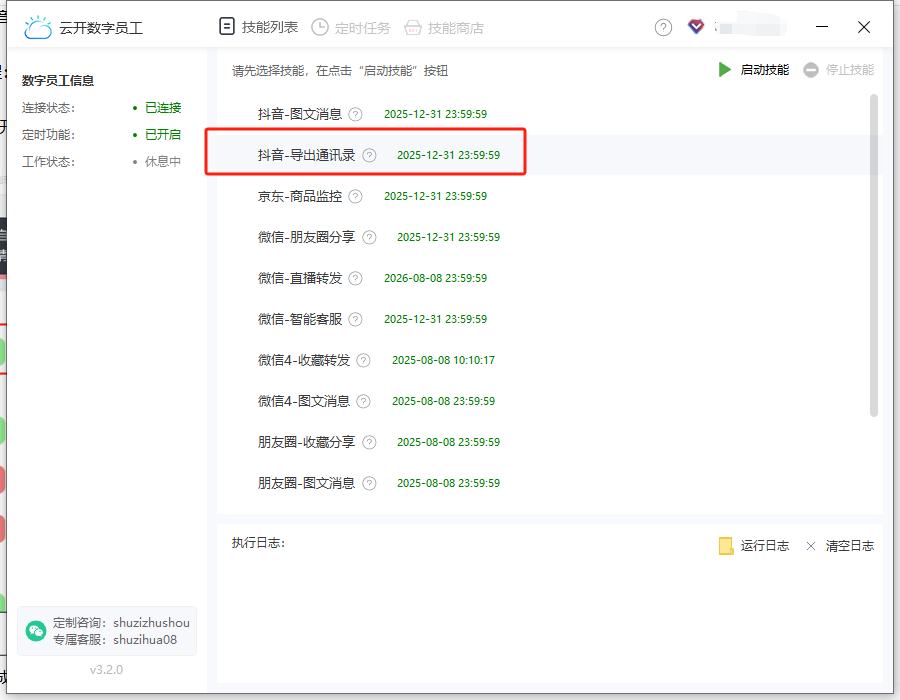Clear logs with 清空日志

pyautogui.click(x=840, y=546)
